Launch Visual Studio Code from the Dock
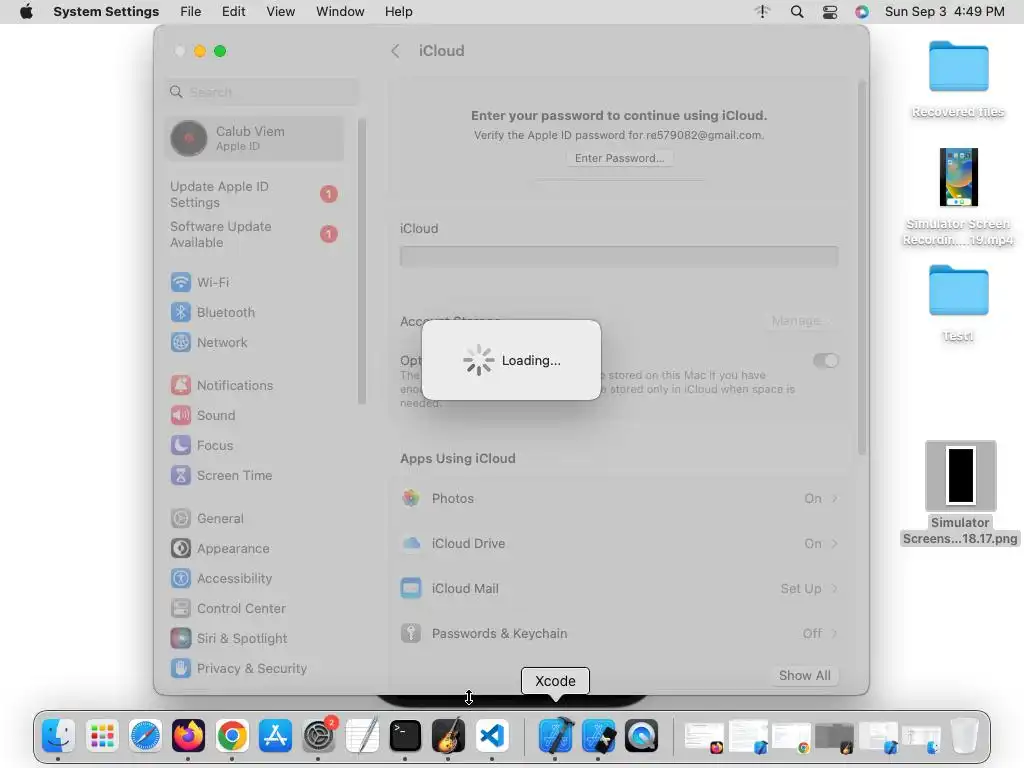The image size is (1024, 768). pyautogui.click(x=492, y=735)
